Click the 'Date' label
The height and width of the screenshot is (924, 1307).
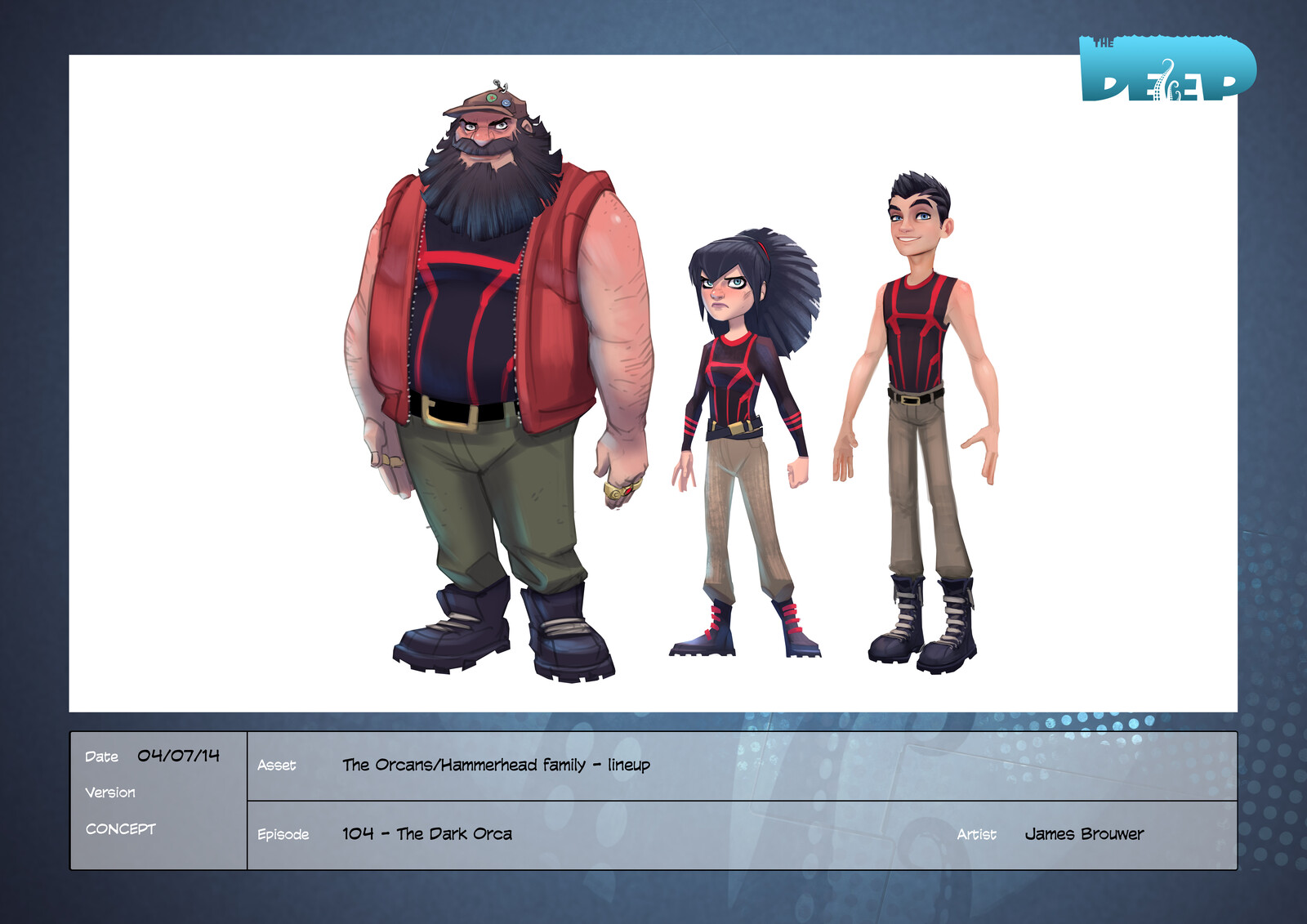pos(101,757)
